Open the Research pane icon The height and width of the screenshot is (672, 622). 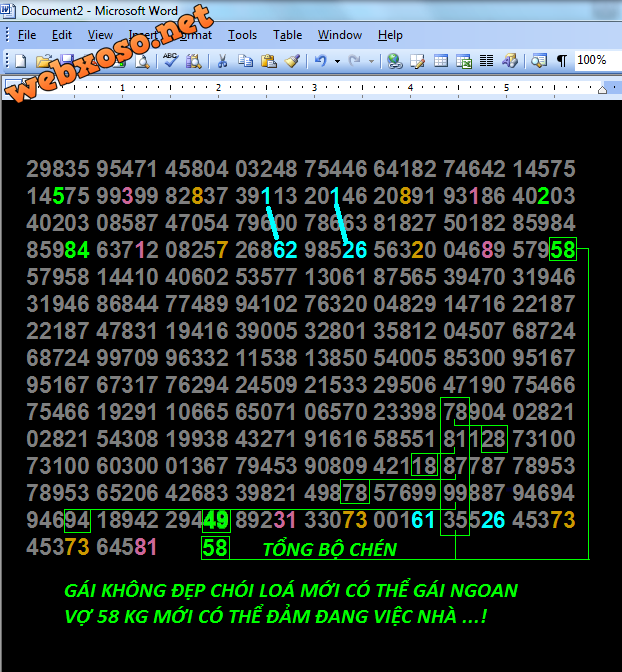click(x=192, y=61)
